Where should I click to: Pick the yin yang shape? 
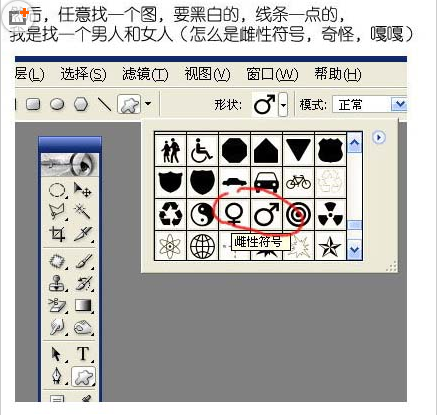pyautogui.click(x=203, y=214)
